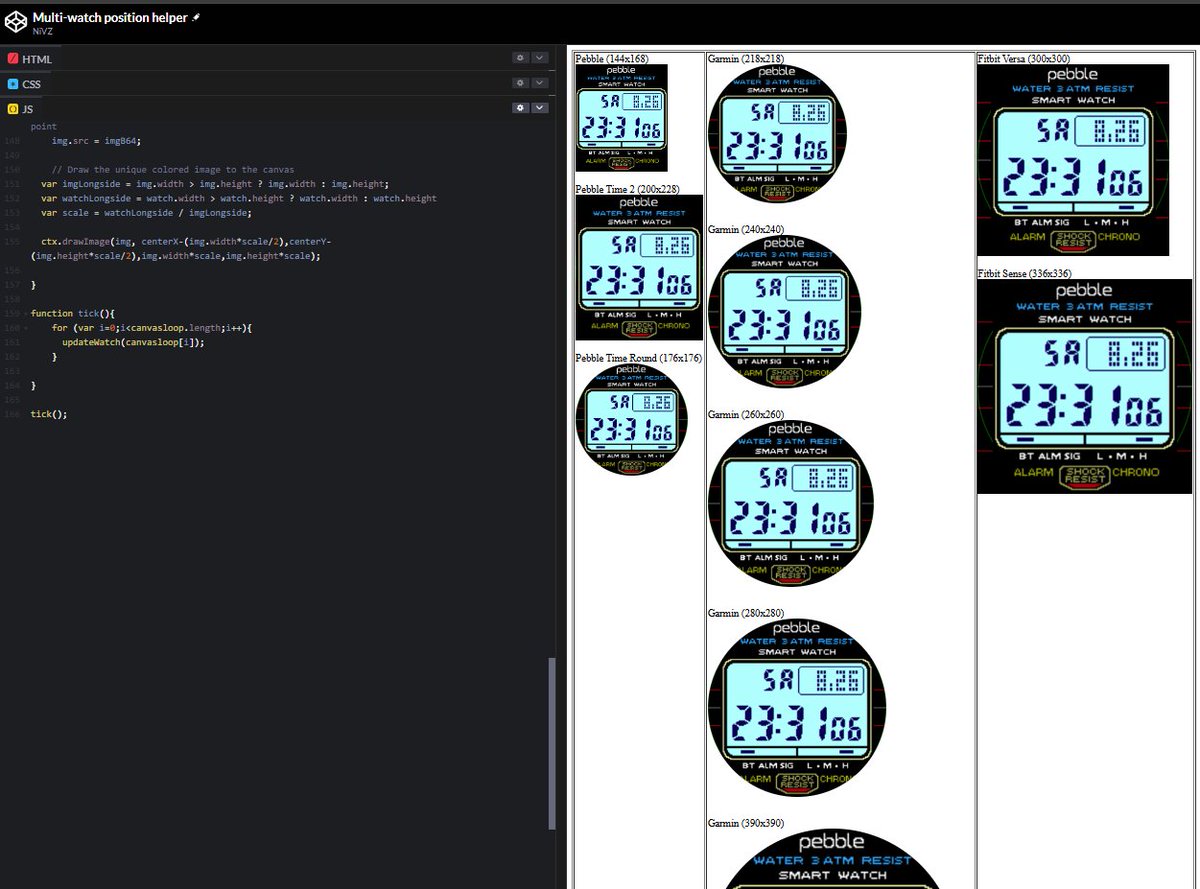Image resolution: width=1200 pixels, height=889 pixels.
Task: Click the function tick() declaration line
Action: tap(73, 313)
